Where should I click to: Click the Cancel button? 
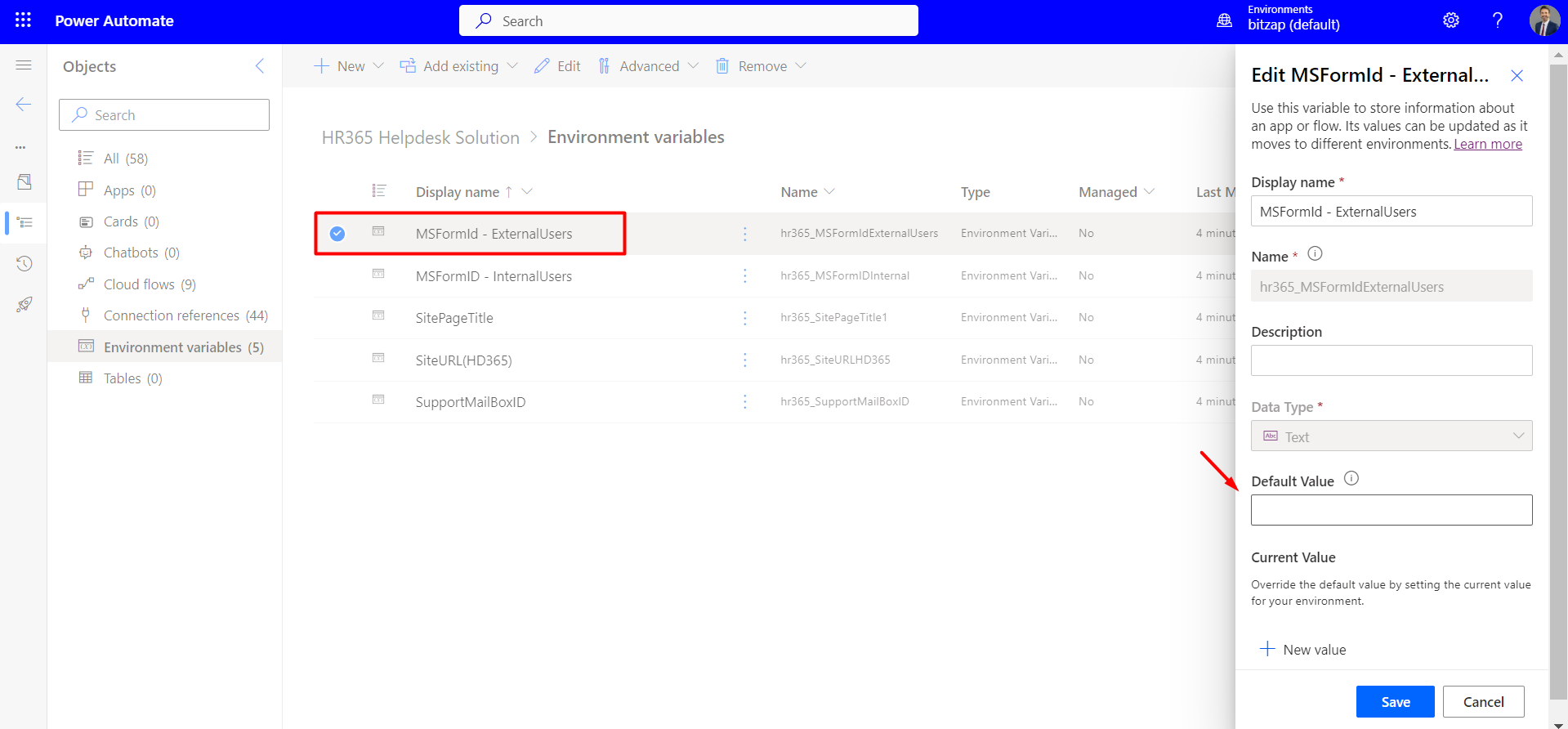click(1483, 702)
